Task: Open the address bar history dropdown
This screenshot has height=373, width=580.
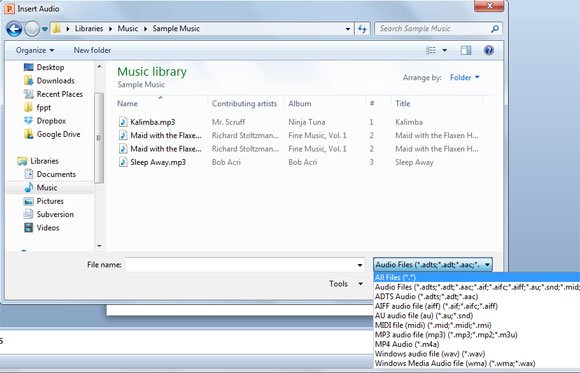Action: tap(348, 29)
